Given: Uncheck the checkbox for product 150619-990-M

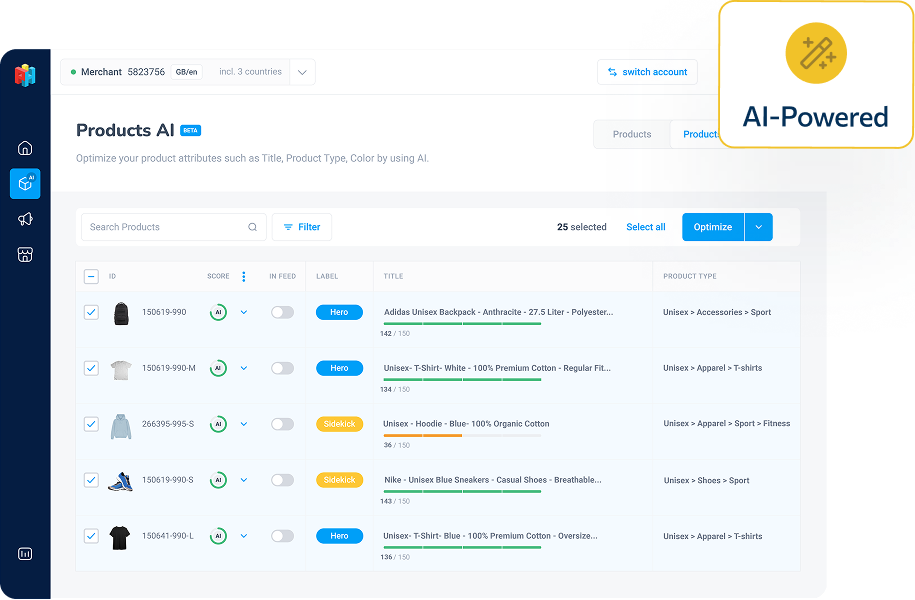Looking at the screenshot, I should [x=91, y=368].
